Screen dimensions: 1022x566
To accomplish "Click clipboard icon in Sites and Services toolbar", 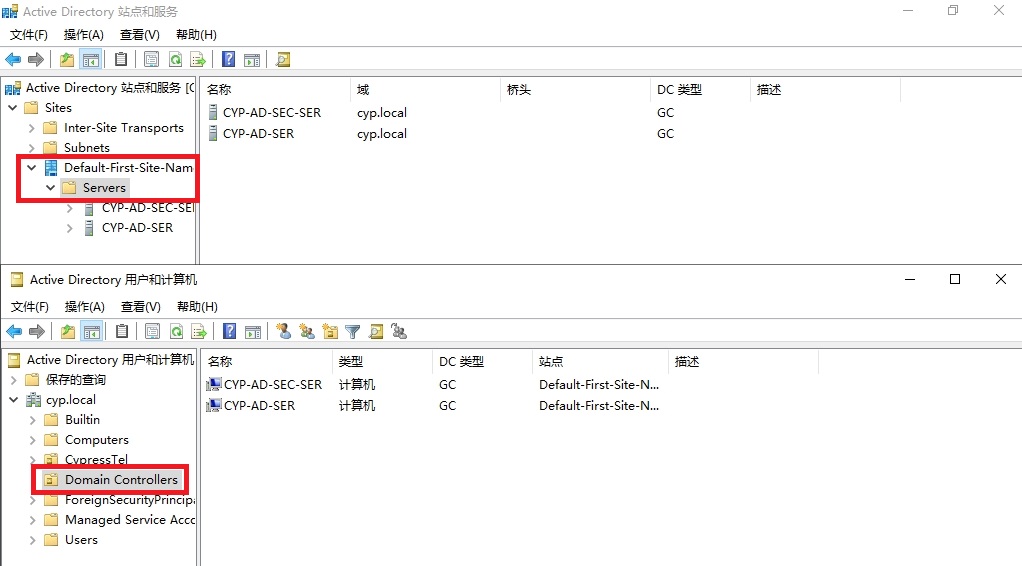I will (x=121, y=60).
